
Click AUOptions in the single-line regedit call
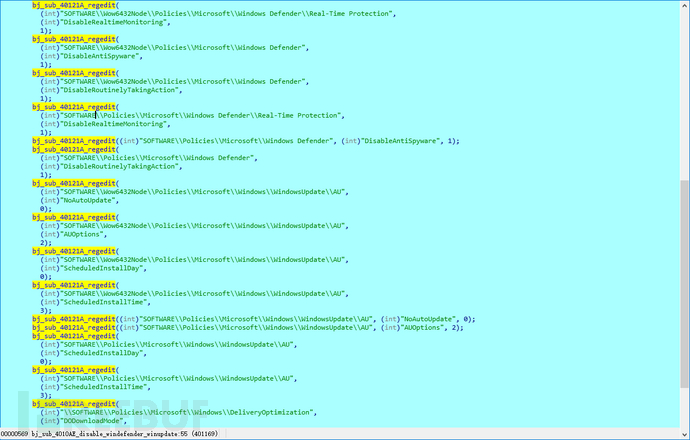point(422,327)
